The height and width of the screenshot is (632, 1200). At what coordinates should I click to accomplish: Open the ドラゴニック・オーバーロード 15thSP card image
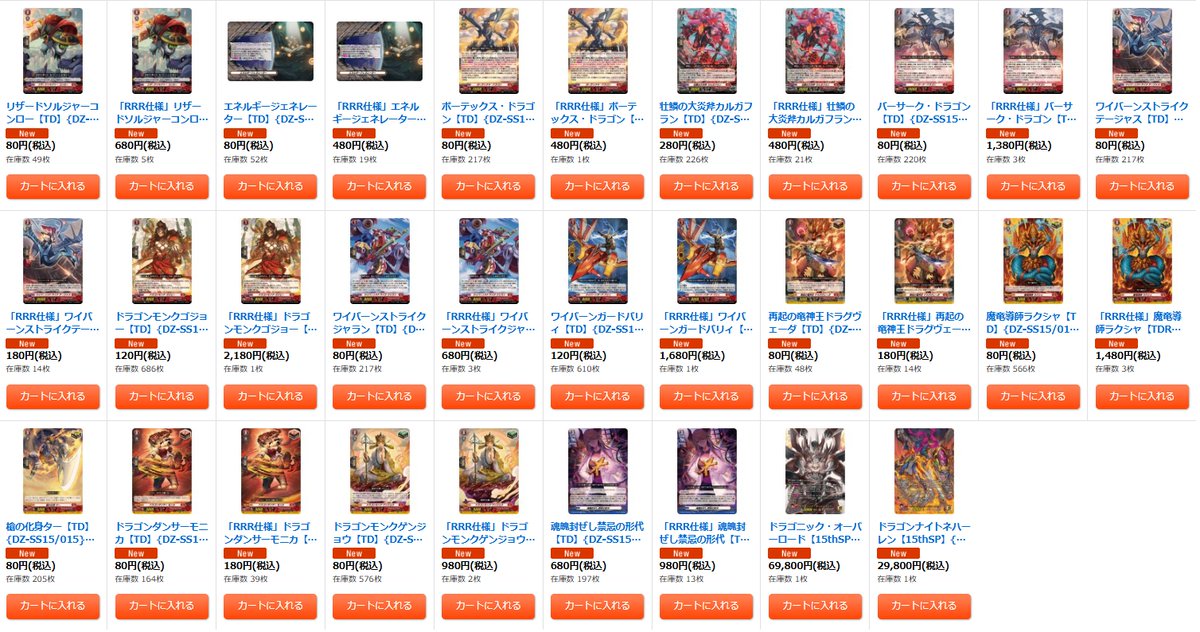tap(815, 471)
